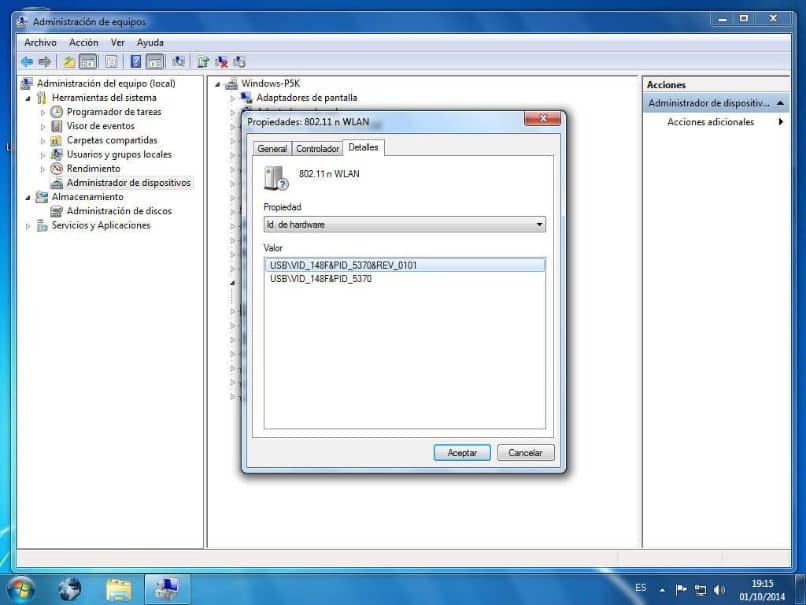The height and width of the screenshot is (605, 806).
Task: Expand Rendimiento node
Action: [x=43, y=169]
